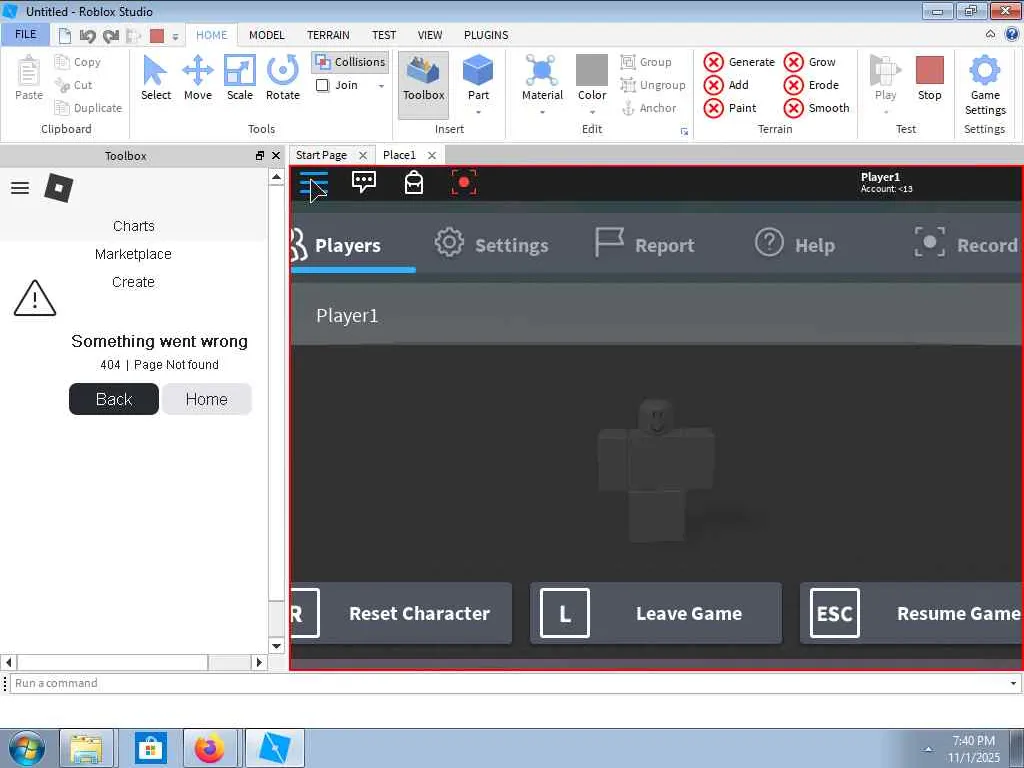
Task: Click the Group objects button
Action: [x=646, y=62]
